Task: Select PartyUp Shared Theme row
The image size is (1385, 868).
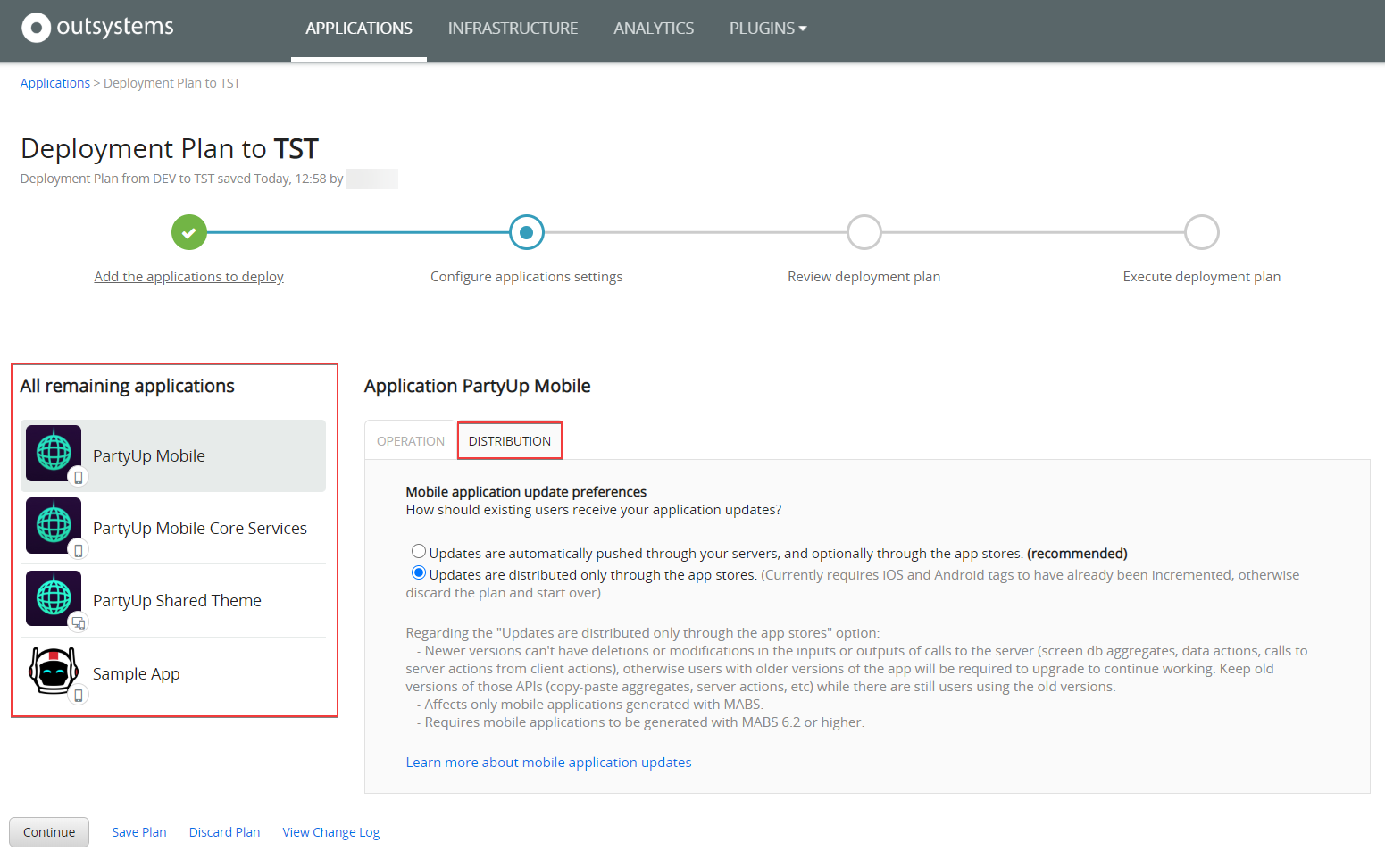Action: [x=173, y=601]
